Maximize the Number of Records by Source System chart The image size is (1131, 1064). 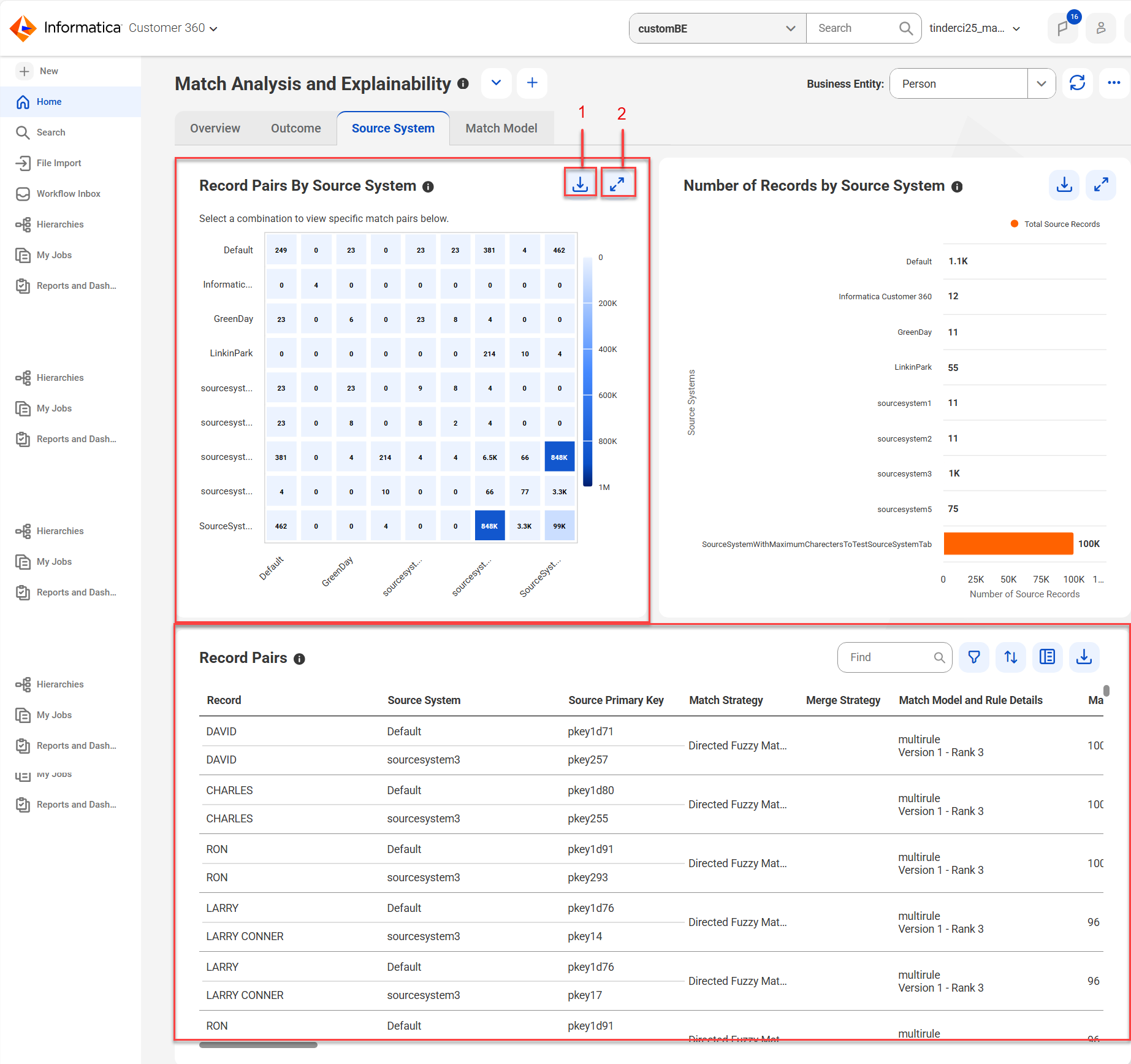(1101, 185)
